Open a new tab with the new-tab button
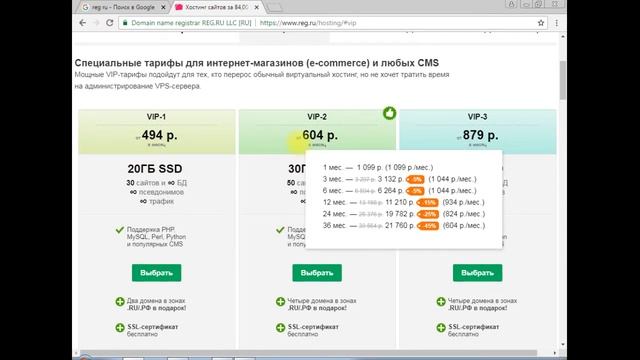 pyautogui.click(x=274, y=7)
